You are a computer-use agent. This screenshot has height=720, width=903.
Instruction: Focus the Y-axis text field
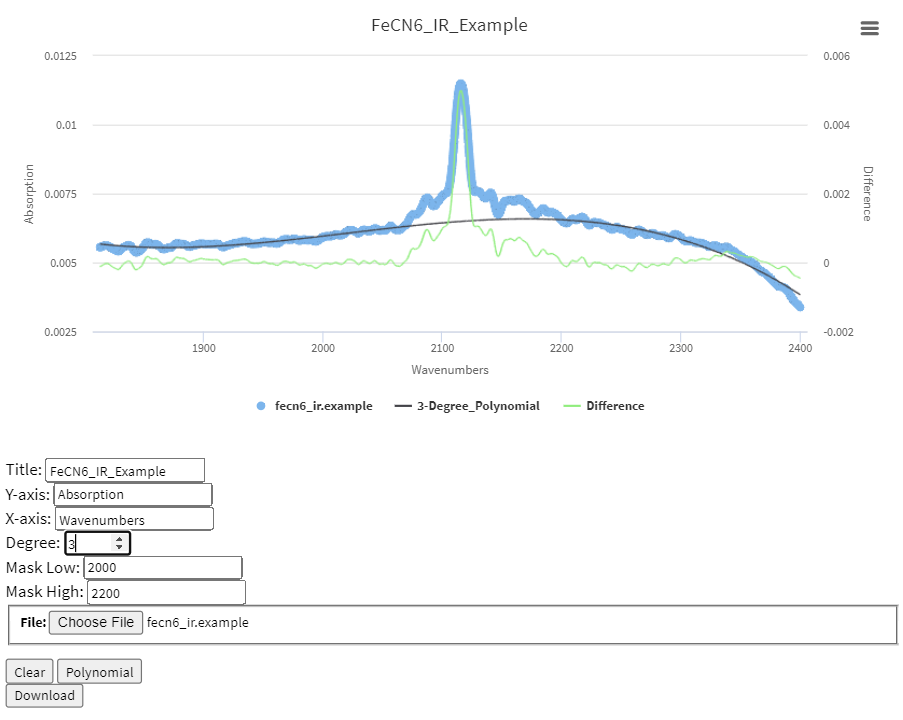click(132, 494)
